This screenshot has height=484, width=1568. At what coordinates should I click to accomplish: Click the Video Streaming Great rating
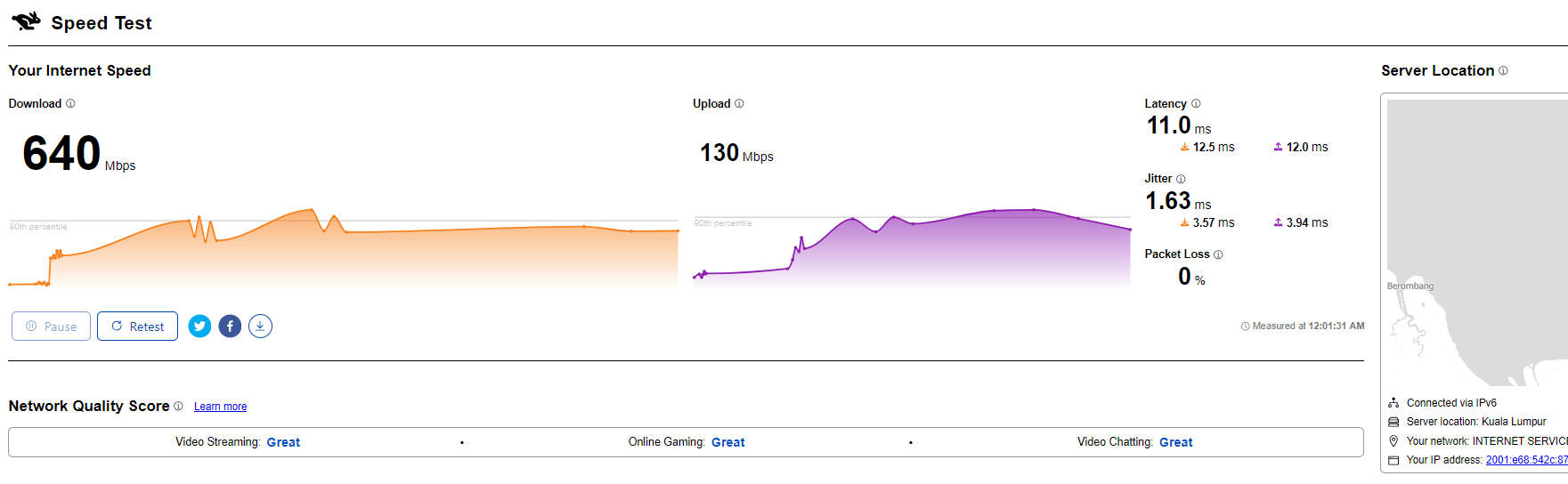tap(283, 442)
